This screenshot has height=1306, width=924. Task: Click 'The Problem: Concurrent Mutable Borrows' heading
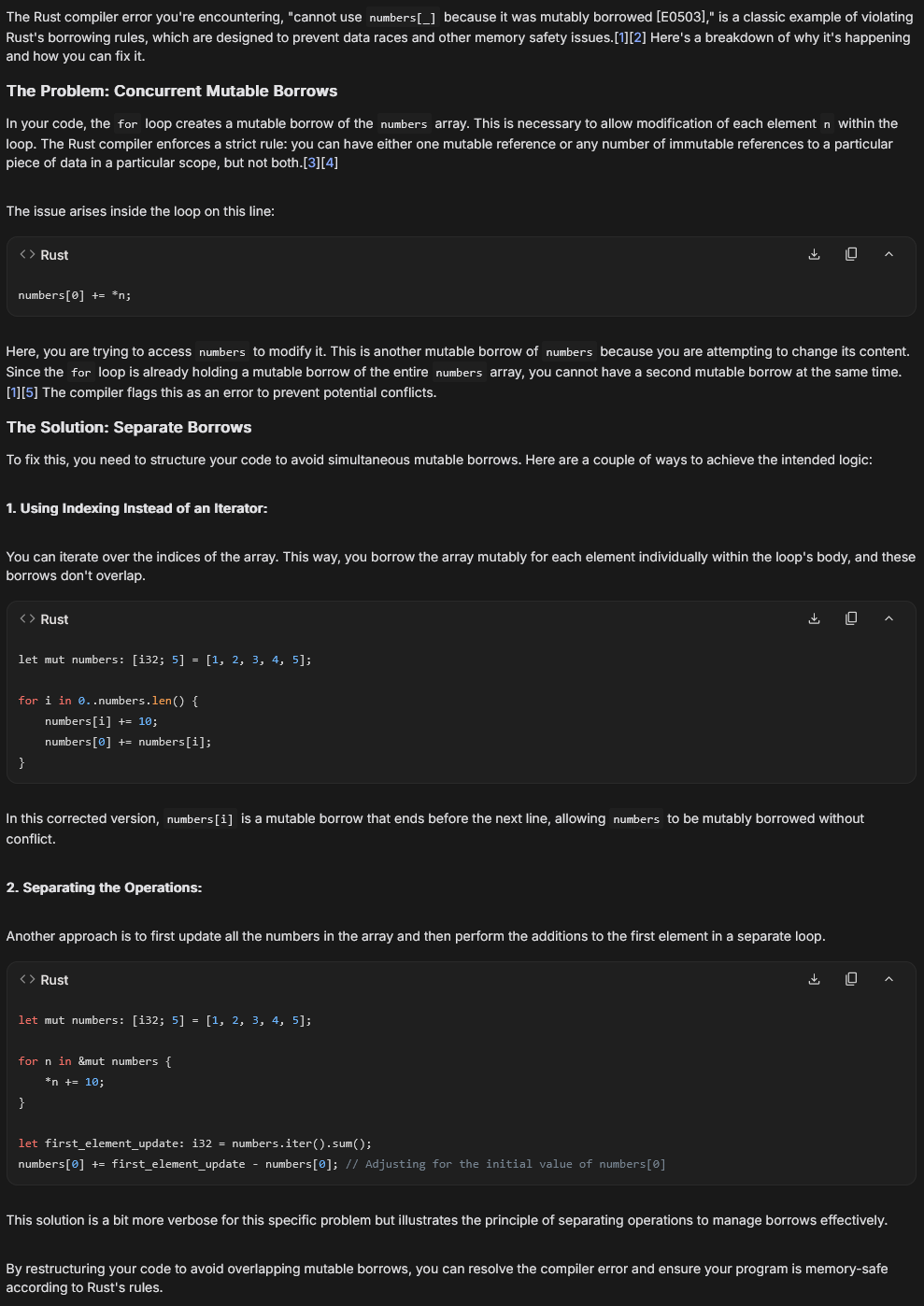(x=172, y=91)
